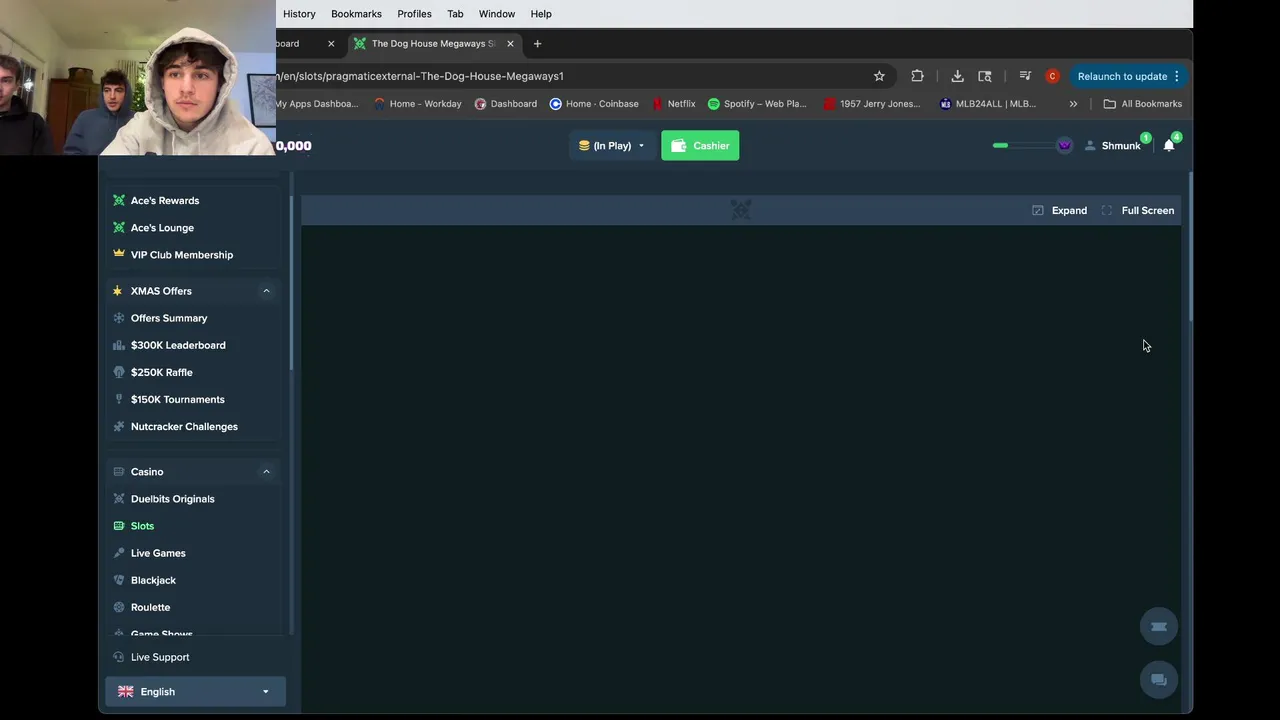Click the Duelbits logo above the game
Viewport: 1280px width, 720px height.
[740, 210]
